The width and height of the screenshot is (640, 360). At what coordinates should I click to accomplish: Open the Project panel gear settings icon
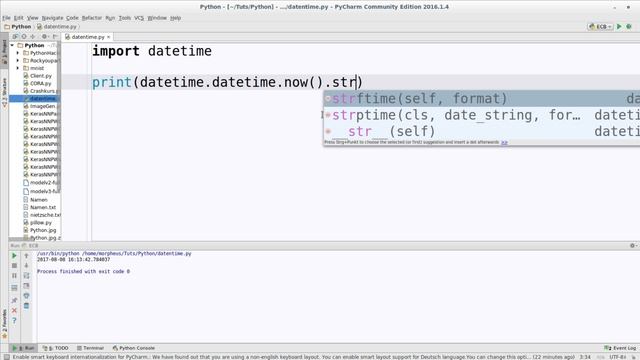pos(44,37)
